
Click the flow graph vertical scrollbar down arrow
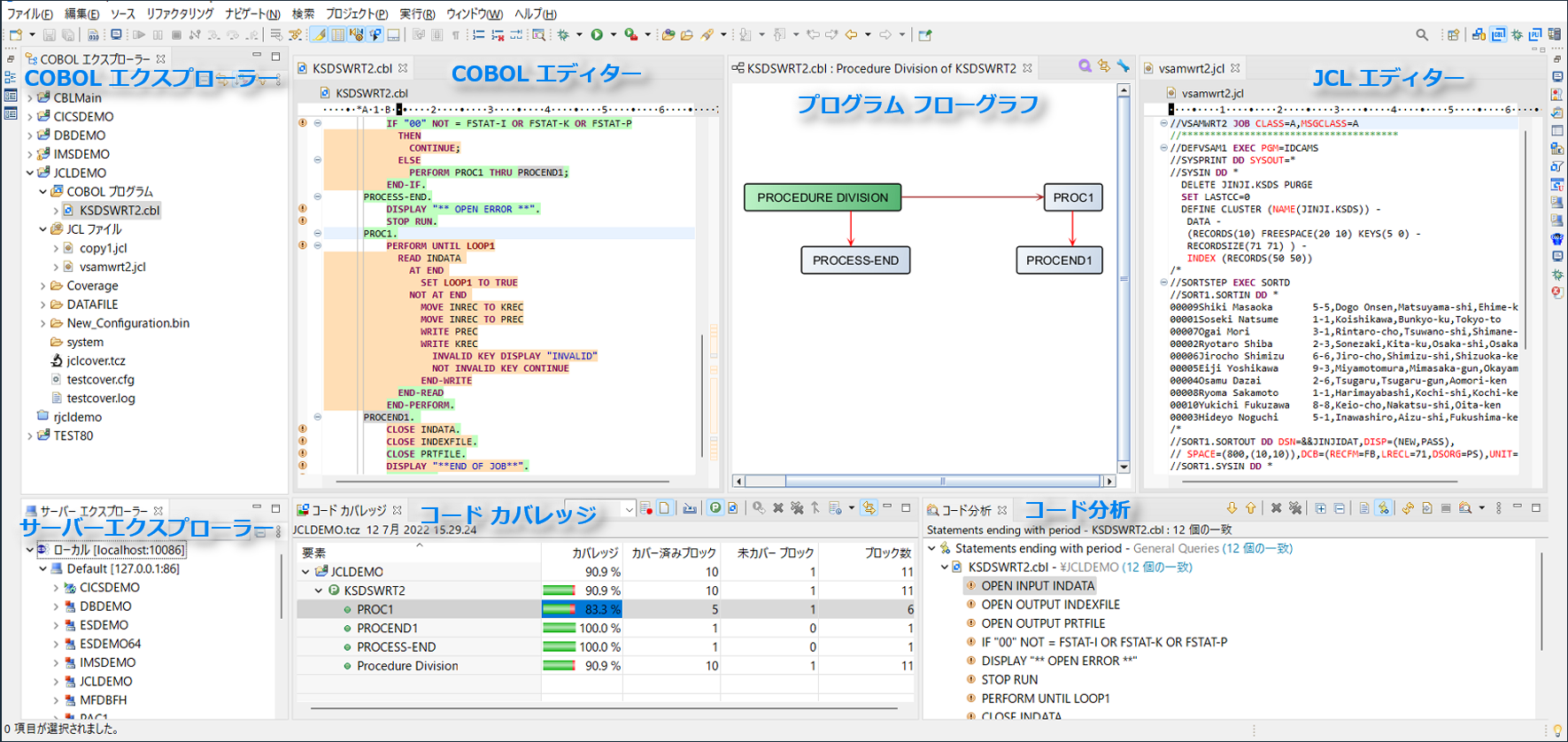1124,467
